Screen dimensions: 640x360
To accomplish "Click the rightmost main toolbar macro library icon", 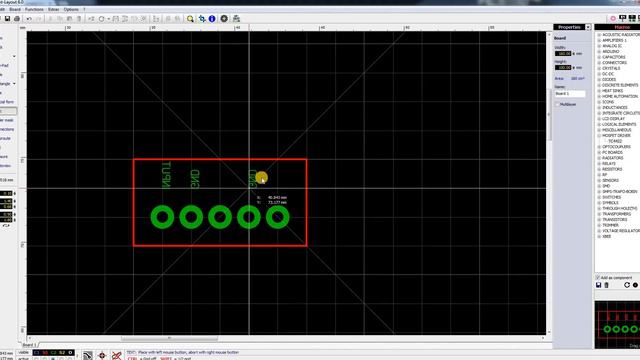I will (236, 19).
